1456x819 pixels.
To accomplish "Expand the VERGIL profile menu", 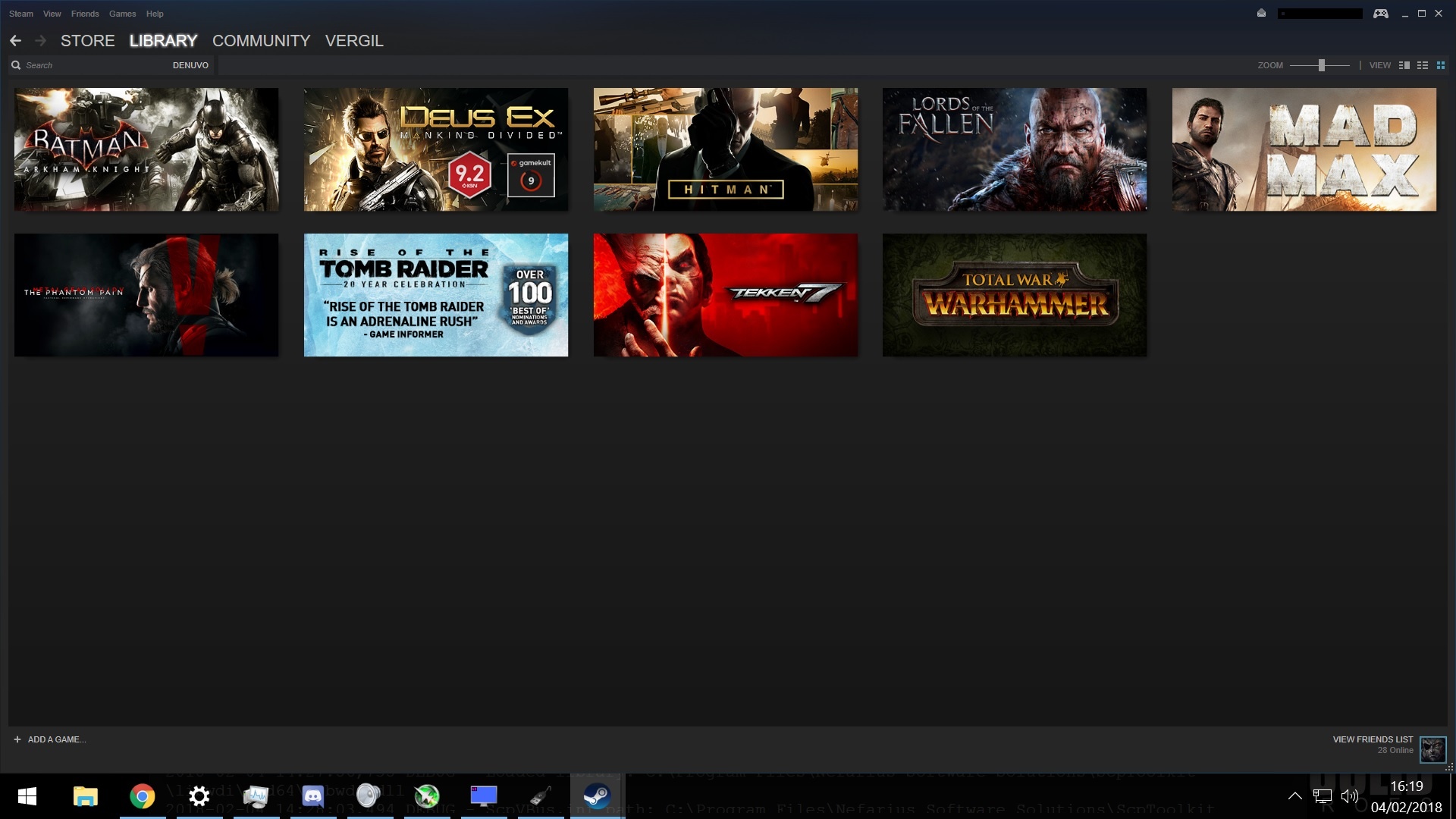I will click(354, 41).
